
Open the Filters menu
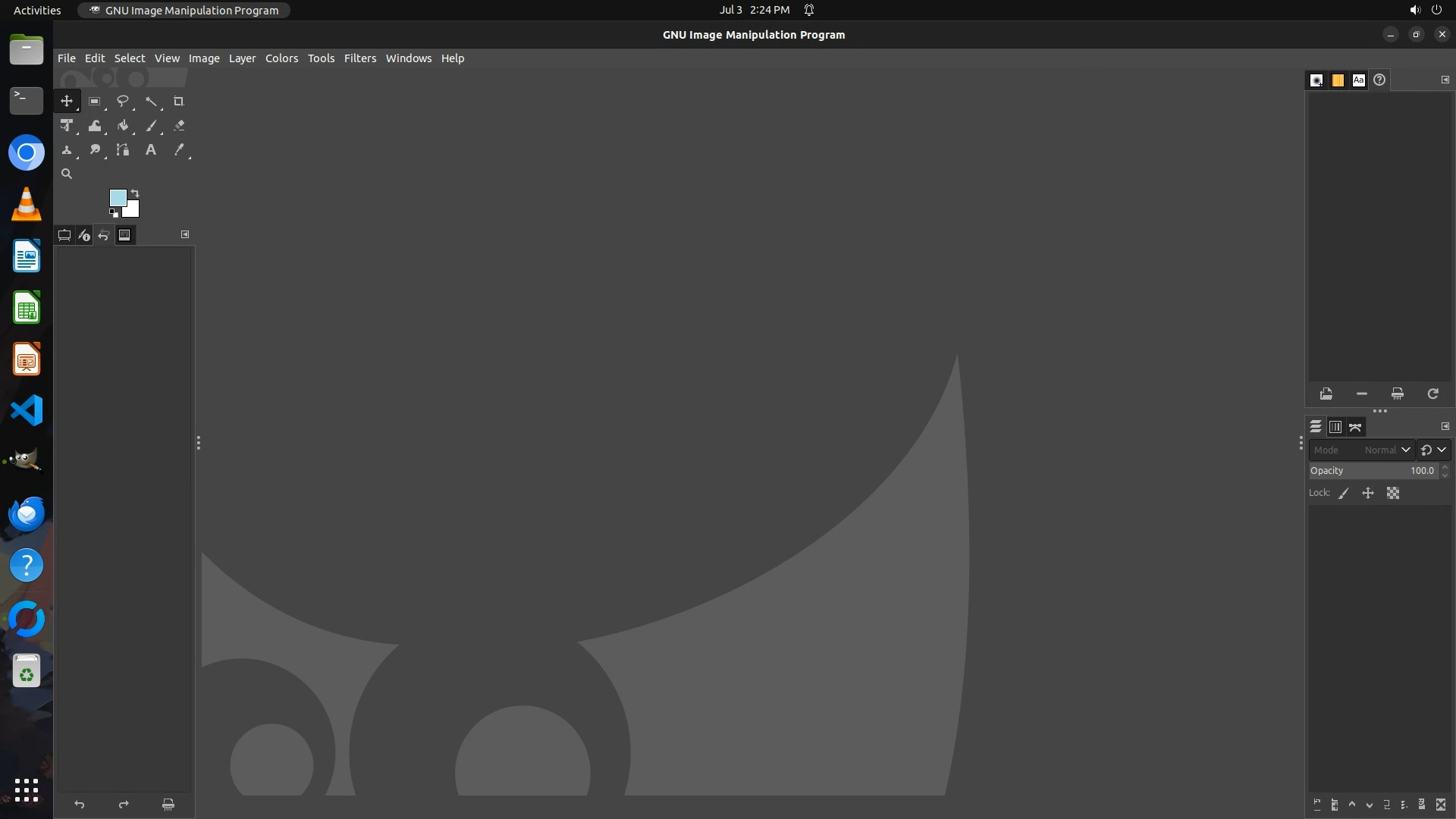click(x=359, y=58)
